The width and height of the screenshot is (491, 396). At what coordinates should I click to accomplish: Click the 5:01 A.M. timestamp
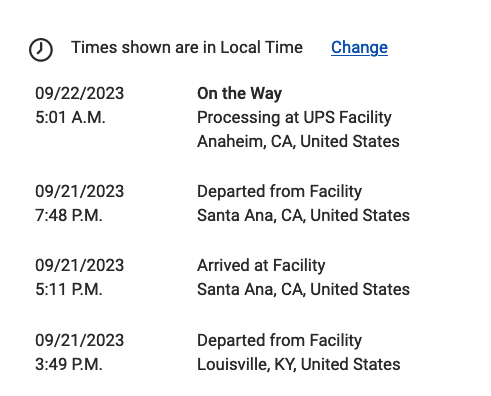pos(70,117)
